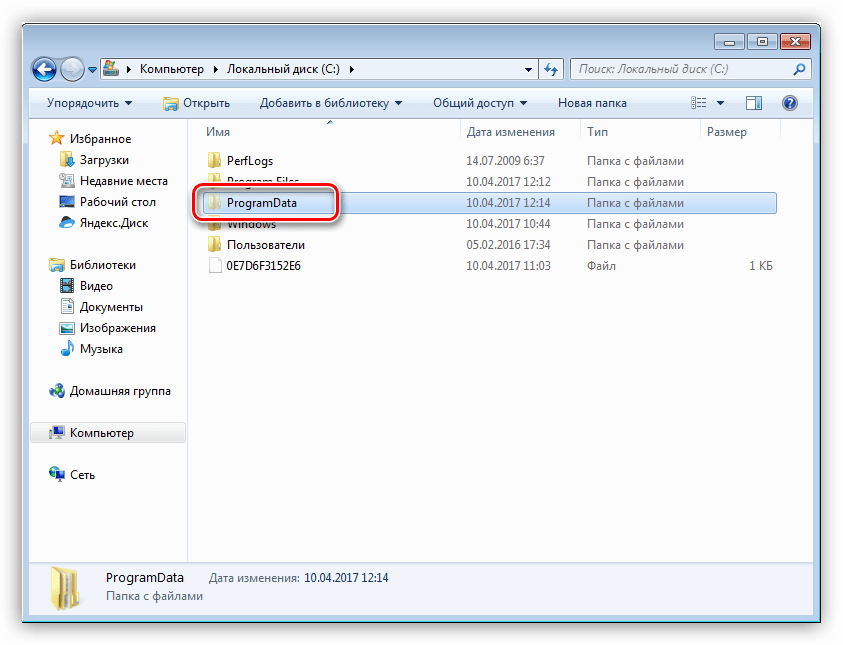Toggle the preview pane button
The image size is (843, 645).
754,103
